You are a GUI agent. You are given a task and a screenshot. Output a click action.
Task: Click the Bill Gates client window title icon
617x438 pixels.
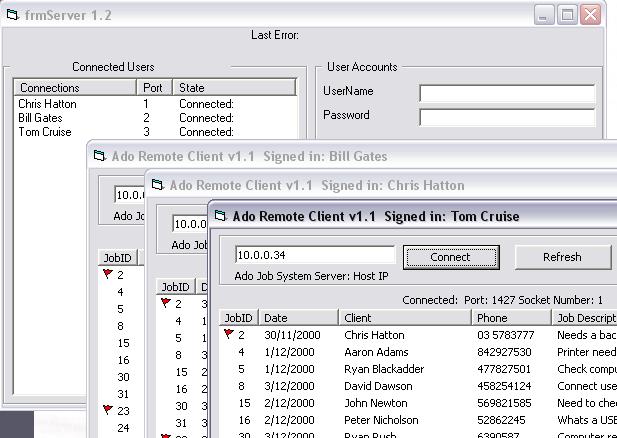coord(100,156)
